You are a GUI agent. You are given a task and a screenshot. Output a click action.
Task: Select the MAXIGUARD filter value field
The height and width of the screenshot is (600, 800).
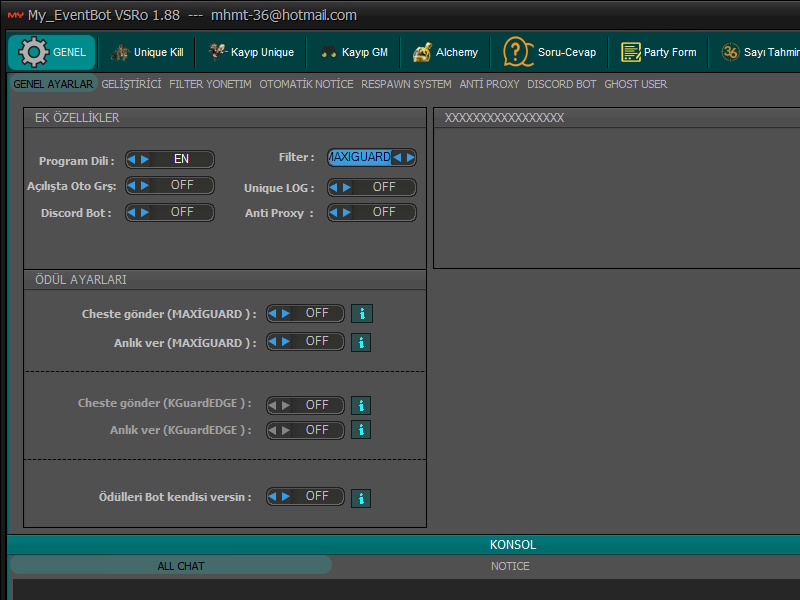tap(360, 157)
